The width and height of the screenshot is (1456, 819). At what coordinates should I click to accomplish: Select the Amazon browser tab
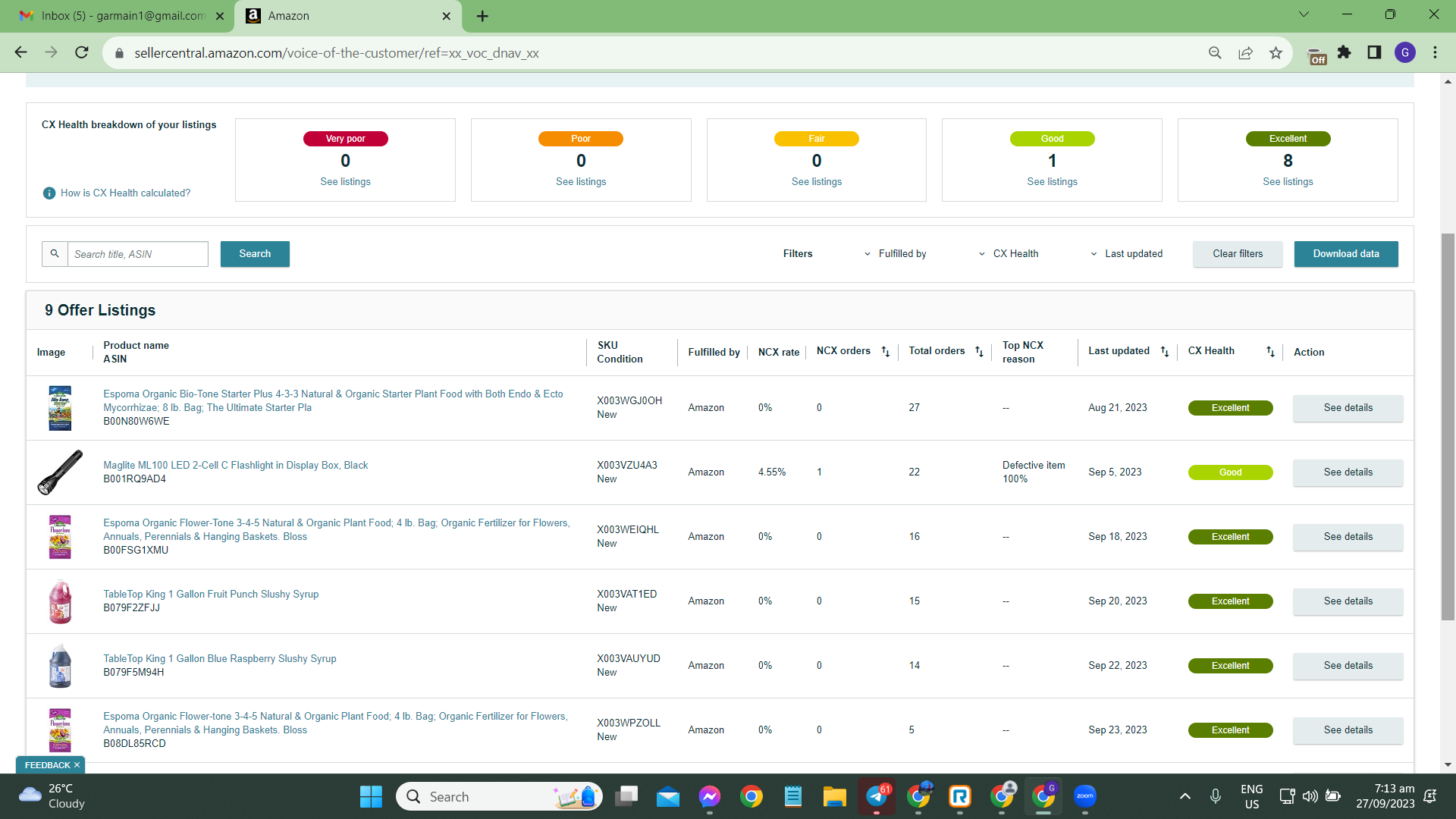pos(349,16)
